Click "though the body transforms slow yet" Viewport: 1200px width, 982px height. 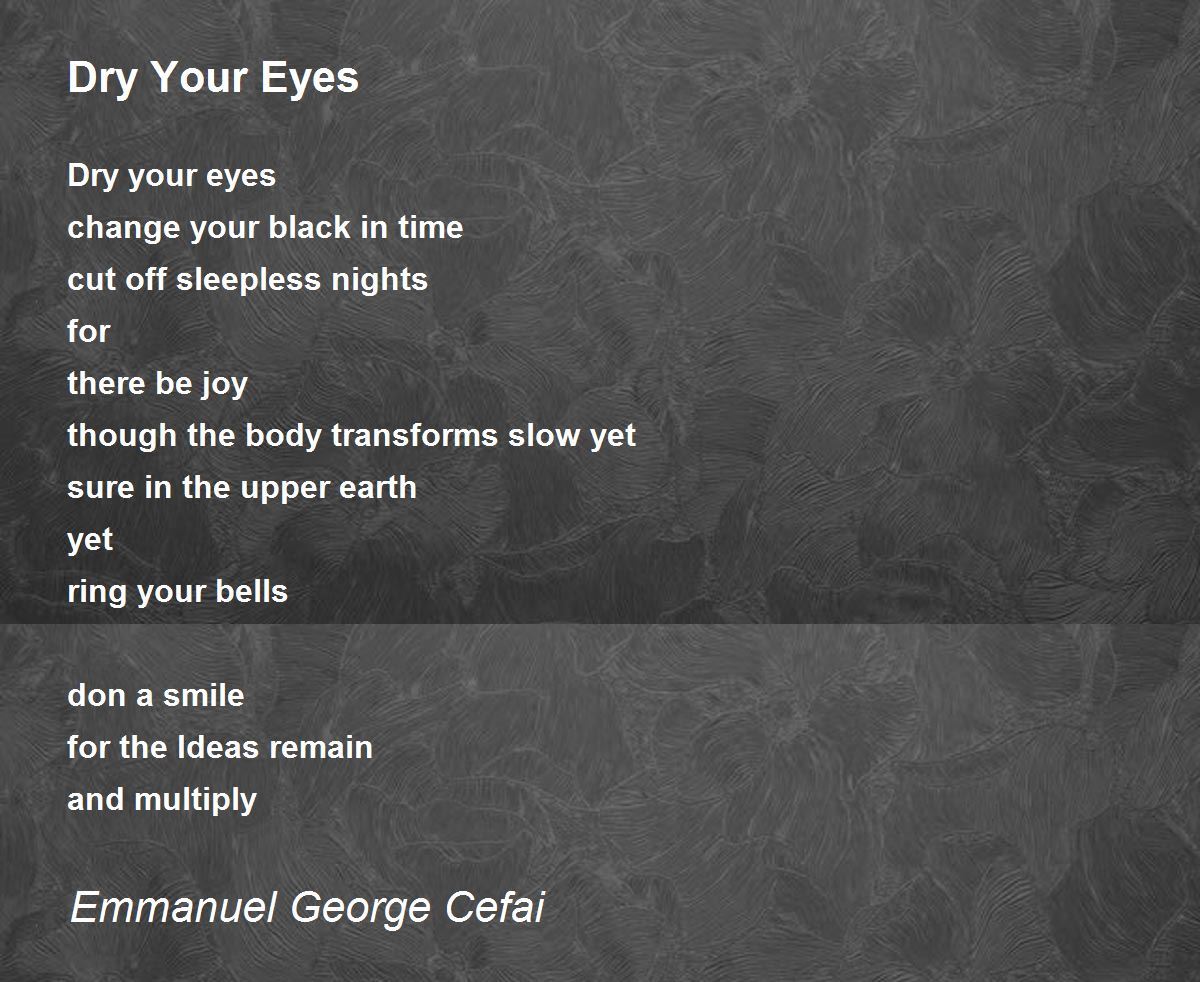pos(351,436)
